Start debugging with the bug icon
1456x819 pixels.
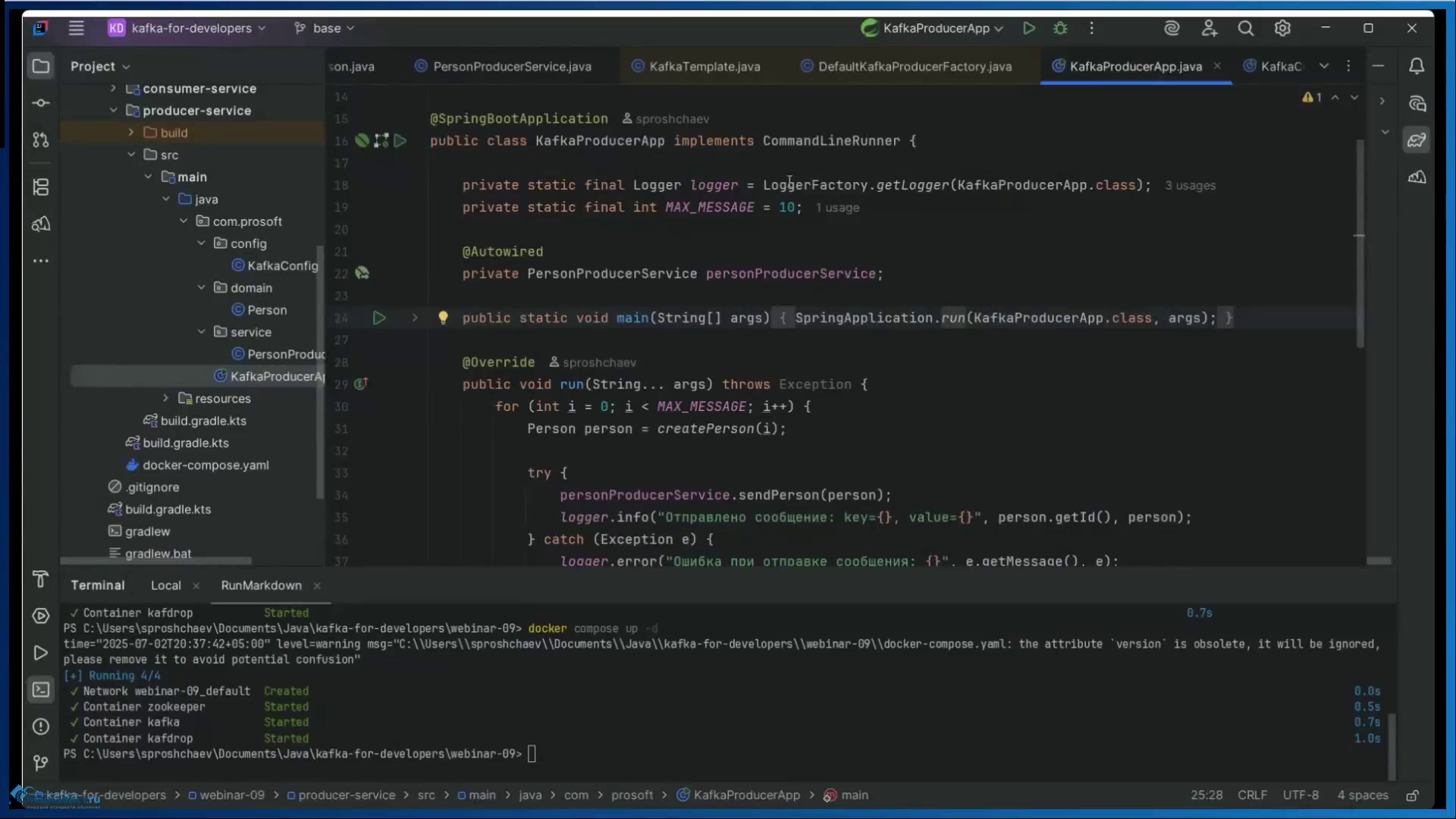pos(1060,28)
